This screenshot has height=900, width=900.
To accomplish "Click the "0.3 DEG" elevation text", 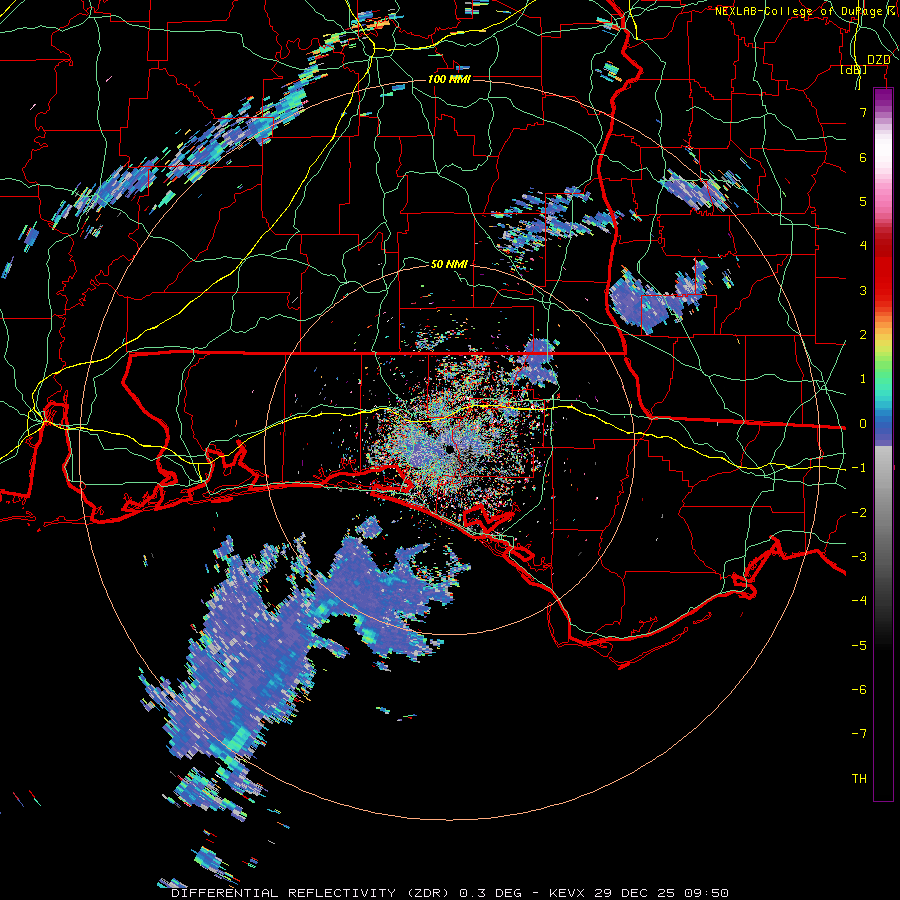I will coord(490,893).
